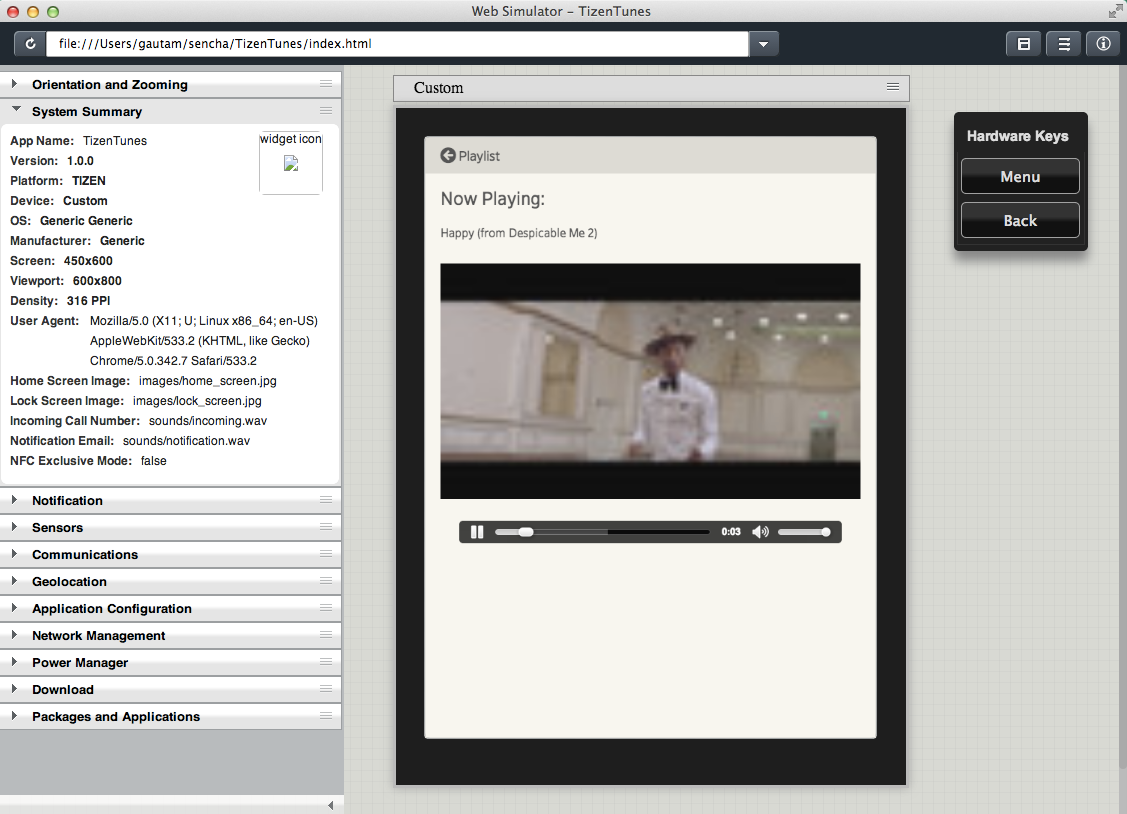Open the configuration list toolbar icon
Image resolution: width=1127 pixels, height=814 pixels.
[1064, 44]
